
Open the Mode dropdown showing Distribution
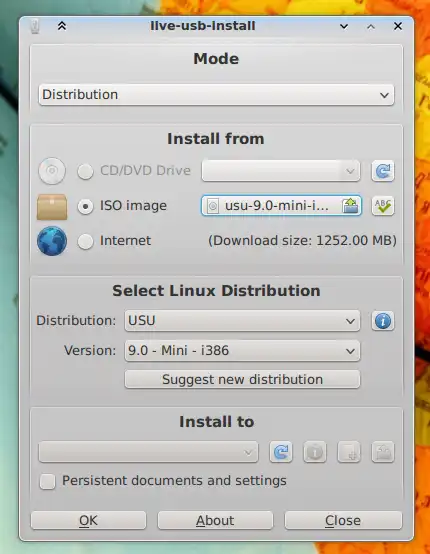pyautogui.click(x=216, y=95)
